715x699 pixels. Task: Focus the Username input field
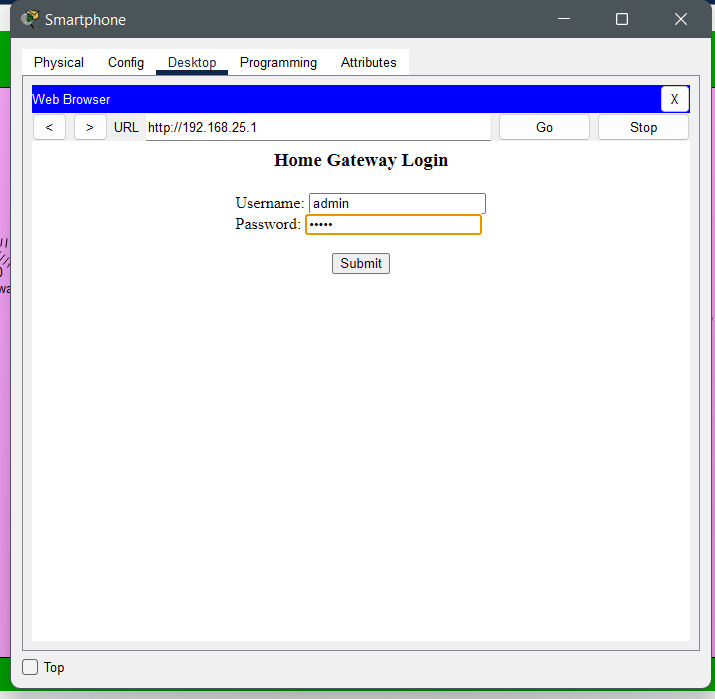[397, 203]
